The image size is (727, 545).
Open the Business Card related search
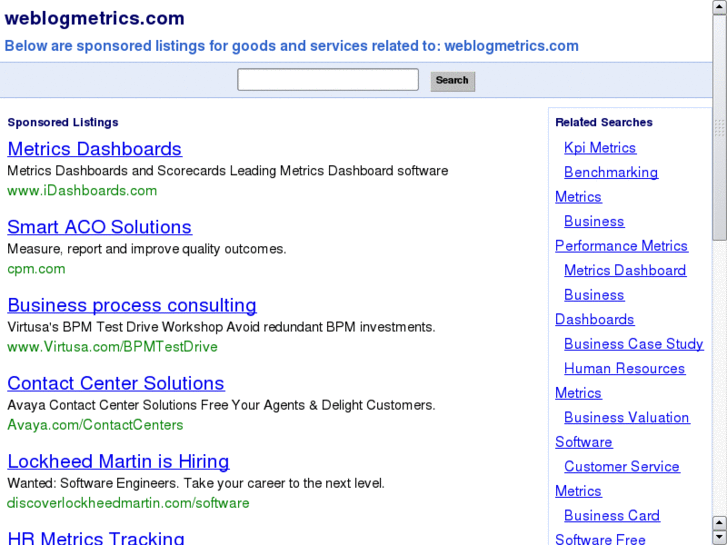point(611,515)
